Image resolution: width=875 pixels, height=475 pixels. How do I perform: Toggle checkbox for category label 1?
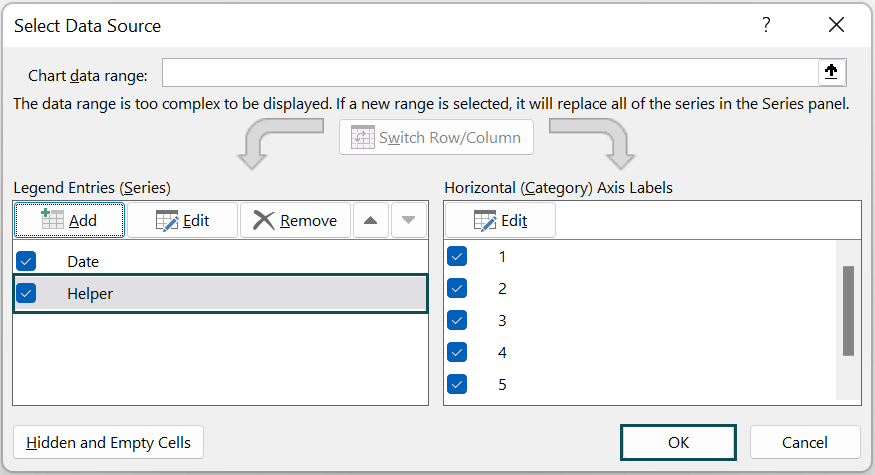pyautogui.click(x=457, y=256)
